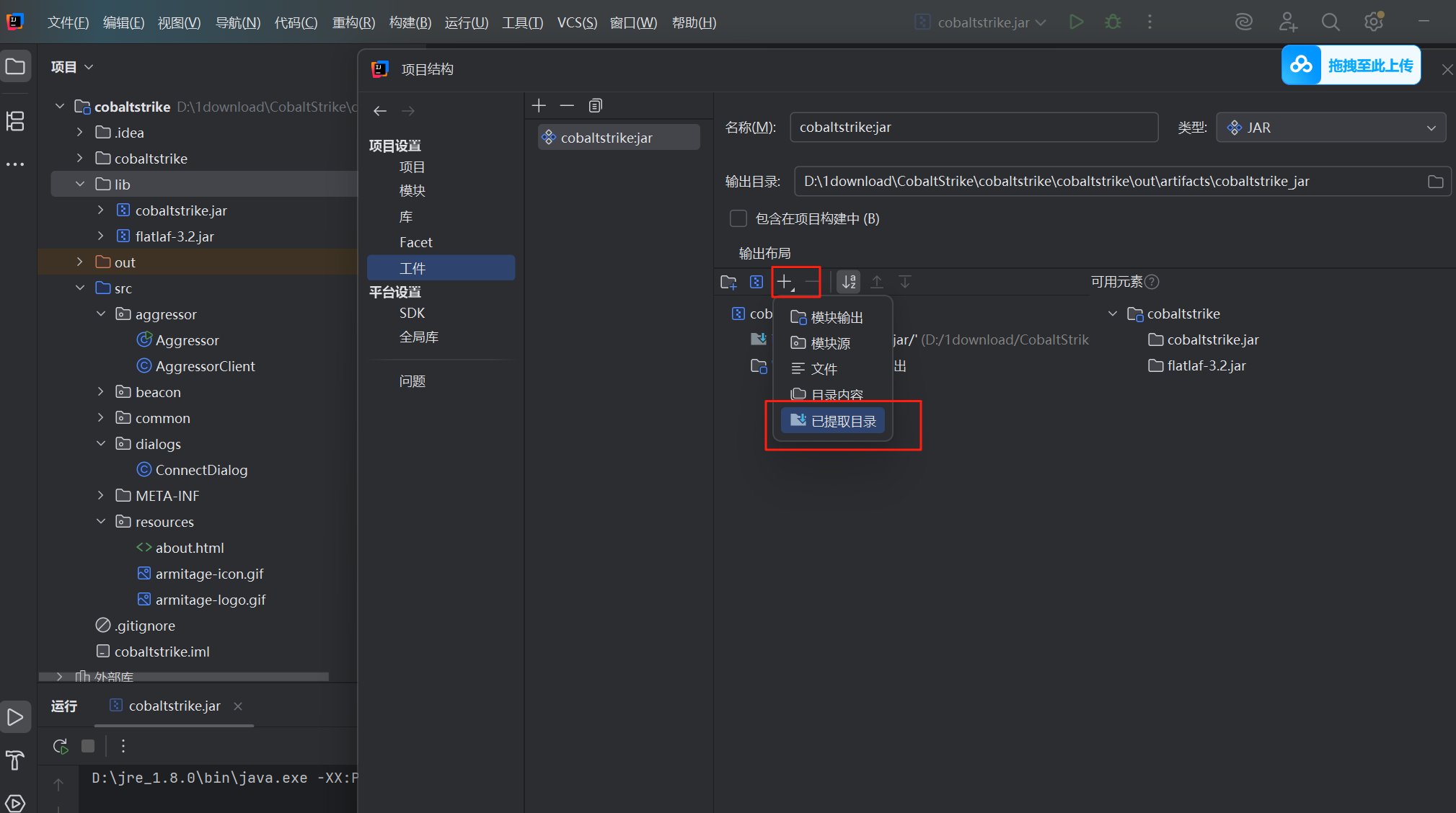The width and height of the screenshot is (1456, 813).
Task: Click the 名称 artifact name field
Action: click(x=974, y=128)
